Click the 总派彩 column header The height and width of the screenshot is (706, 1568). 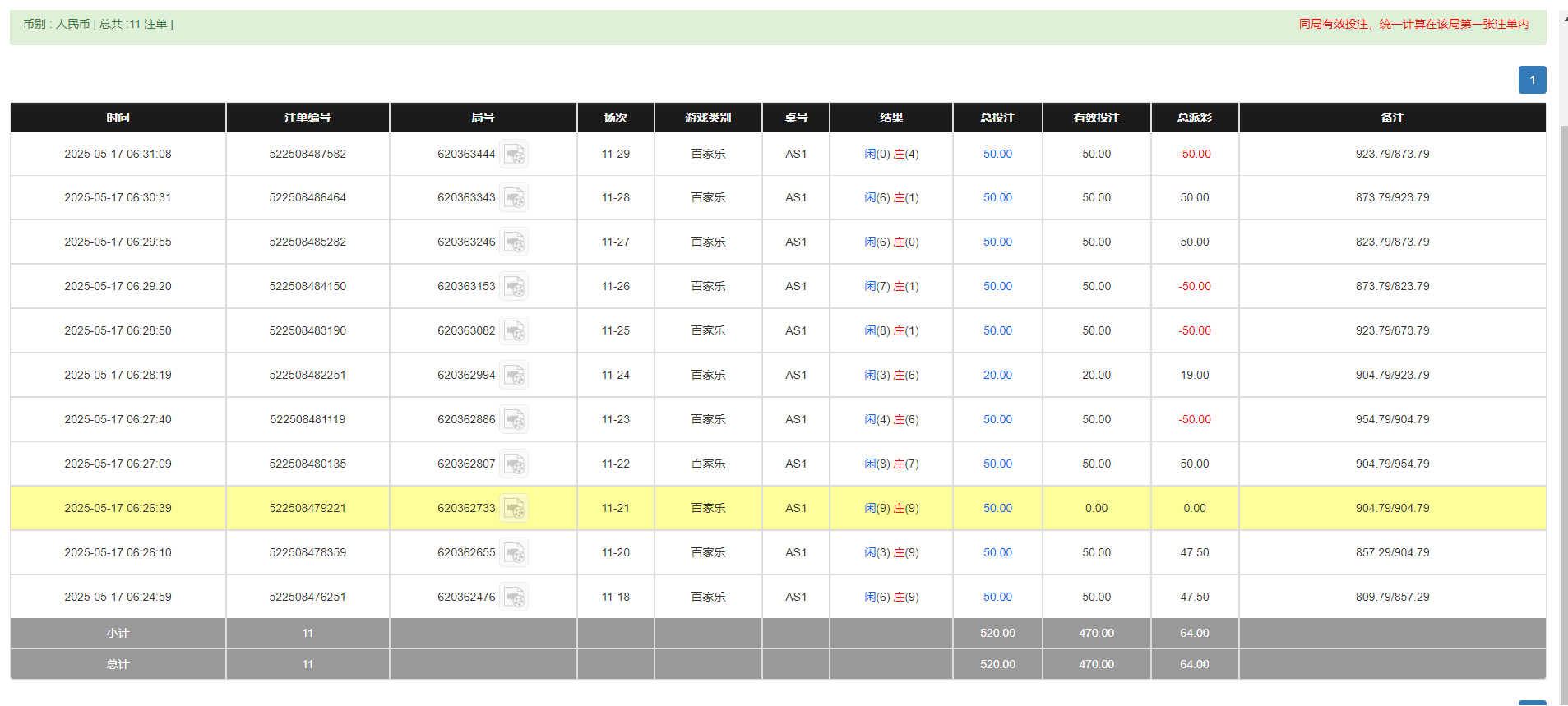click(x=1194, y=118)
